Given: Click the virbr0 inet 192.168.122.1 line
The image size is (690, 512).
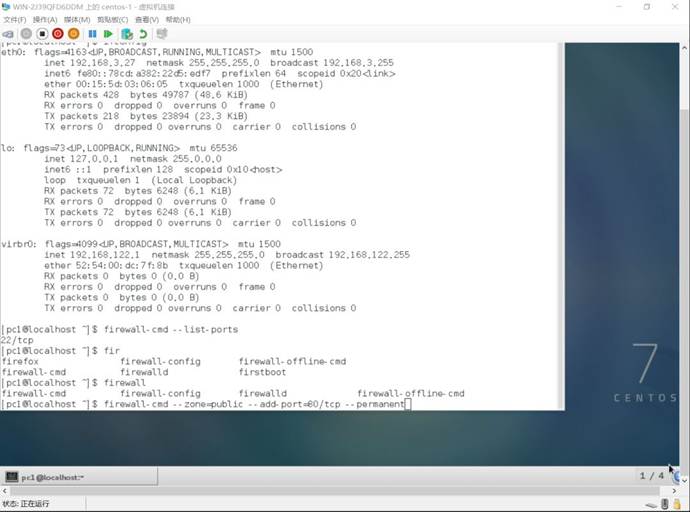Looking at the screenshot, I should tap(227, 255).
